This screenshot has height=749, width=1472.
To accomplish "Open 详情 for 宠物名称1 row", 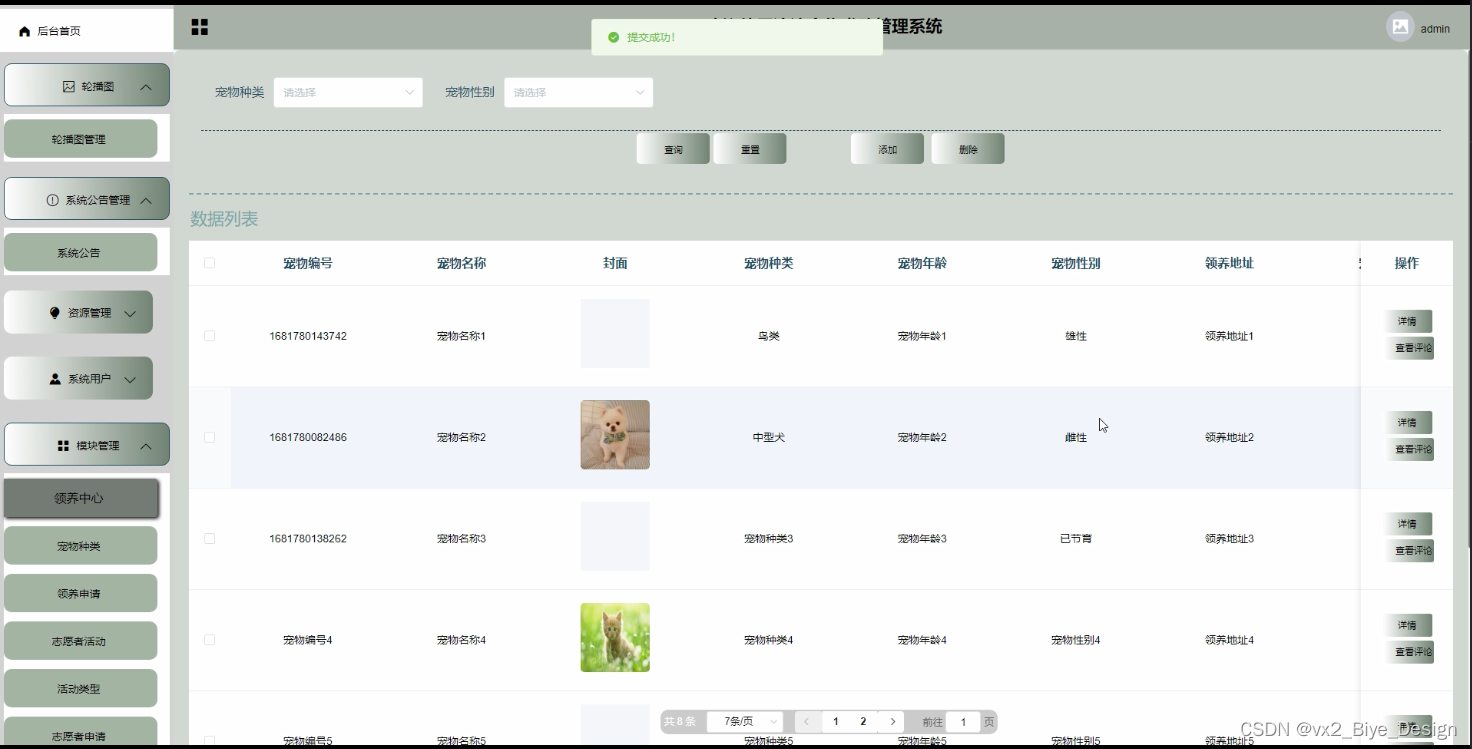I will [x=1408, y=321].
